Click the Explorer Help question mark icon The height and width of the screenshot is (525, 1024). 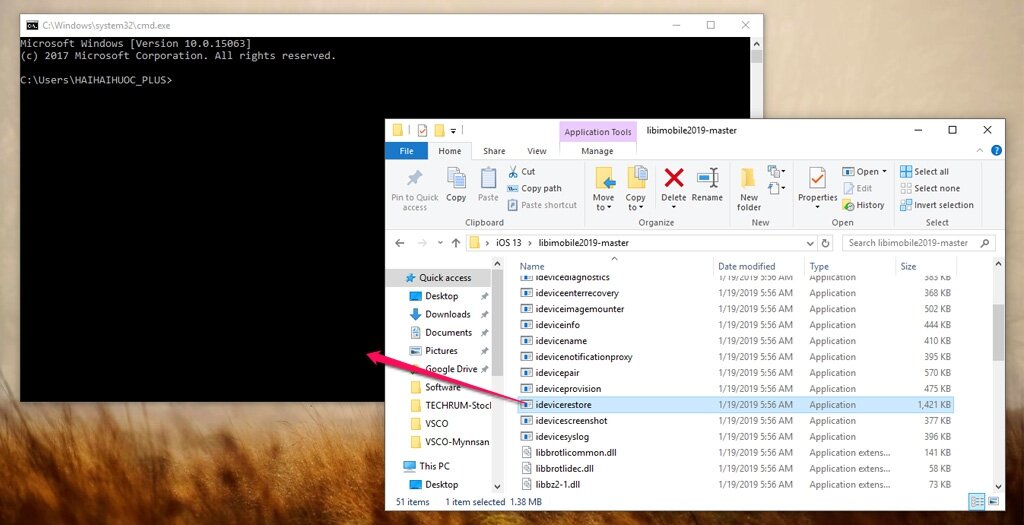[997, 150]
